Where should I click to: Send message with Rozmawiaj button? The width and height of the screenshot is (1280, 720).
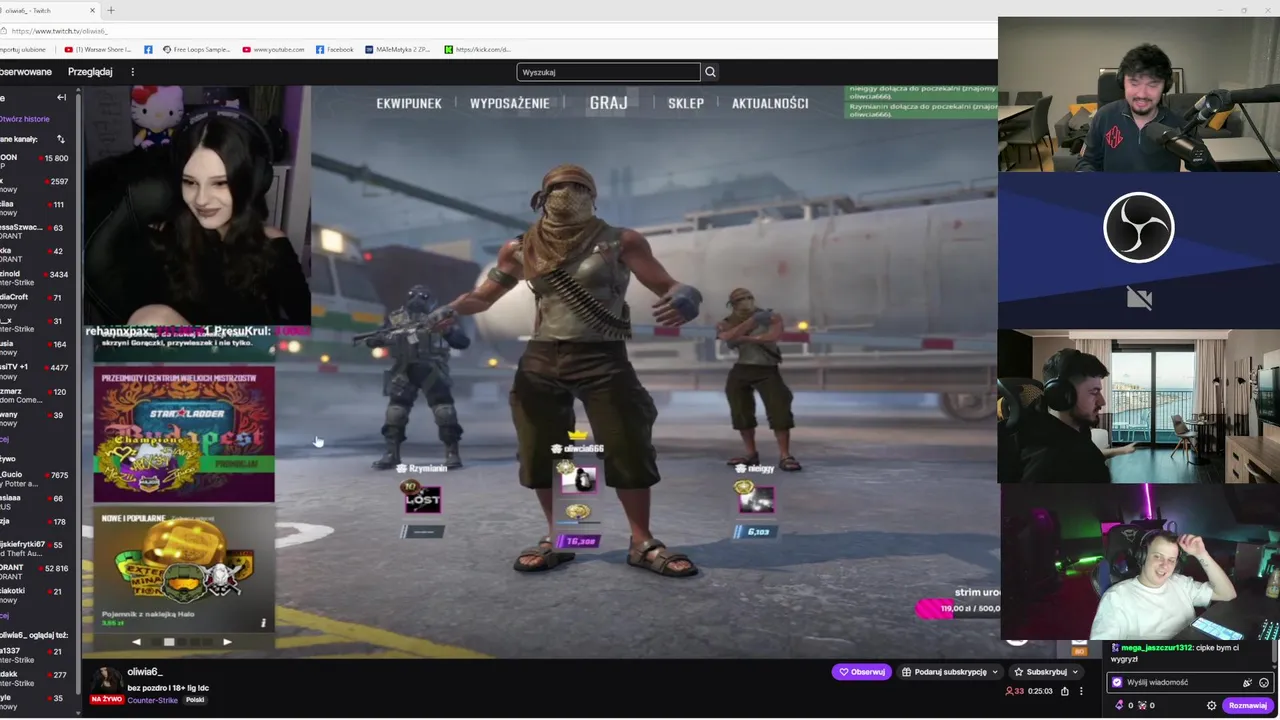point(1248,705)
